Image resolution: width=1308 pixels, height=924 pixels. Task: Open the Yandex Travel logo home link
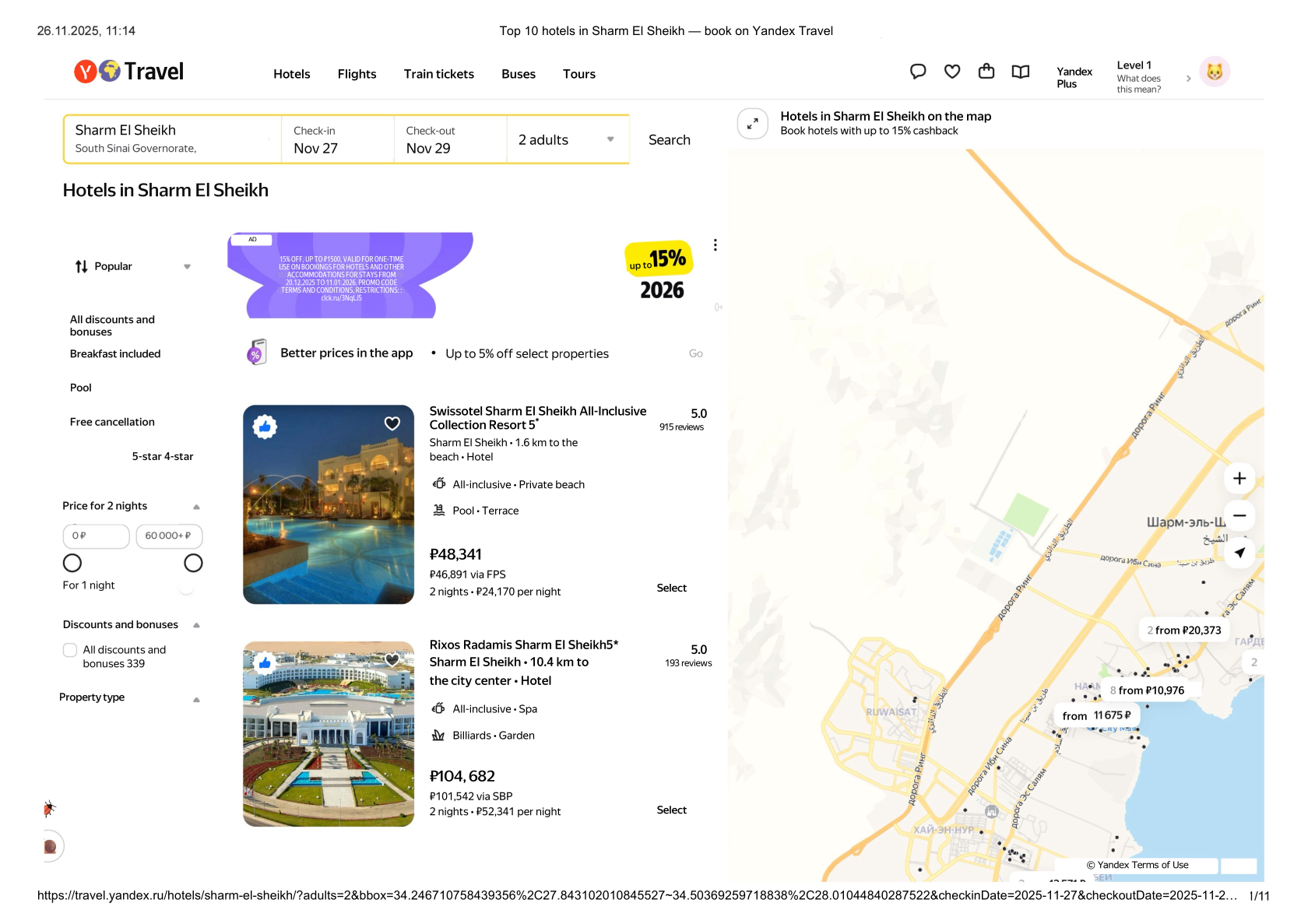[129, 72]
